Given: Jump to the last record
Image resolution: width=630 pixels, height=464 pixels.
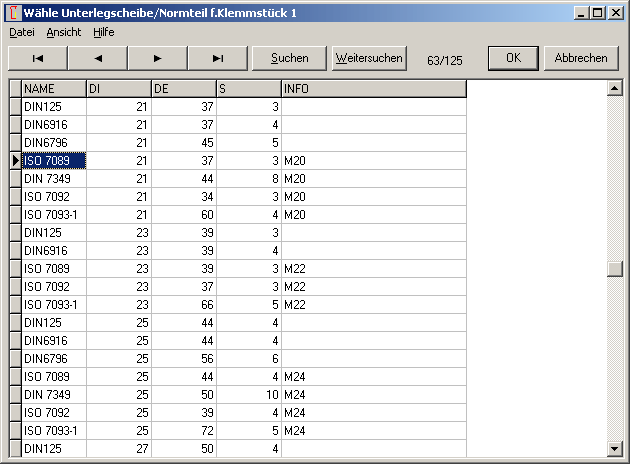Looking at the screenshot, I should [x=217, y=58].
